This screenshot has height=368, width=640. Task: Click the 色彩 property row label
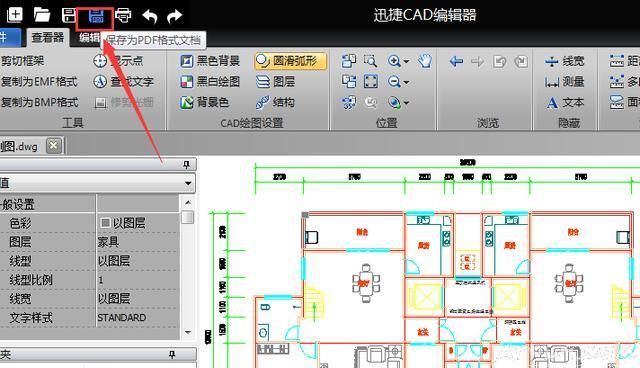click(20, 223)
